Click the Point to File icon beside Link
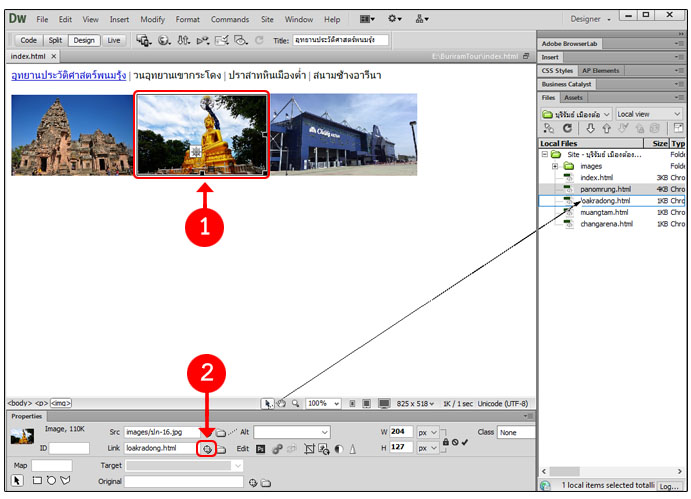 (x=206, y=449)
